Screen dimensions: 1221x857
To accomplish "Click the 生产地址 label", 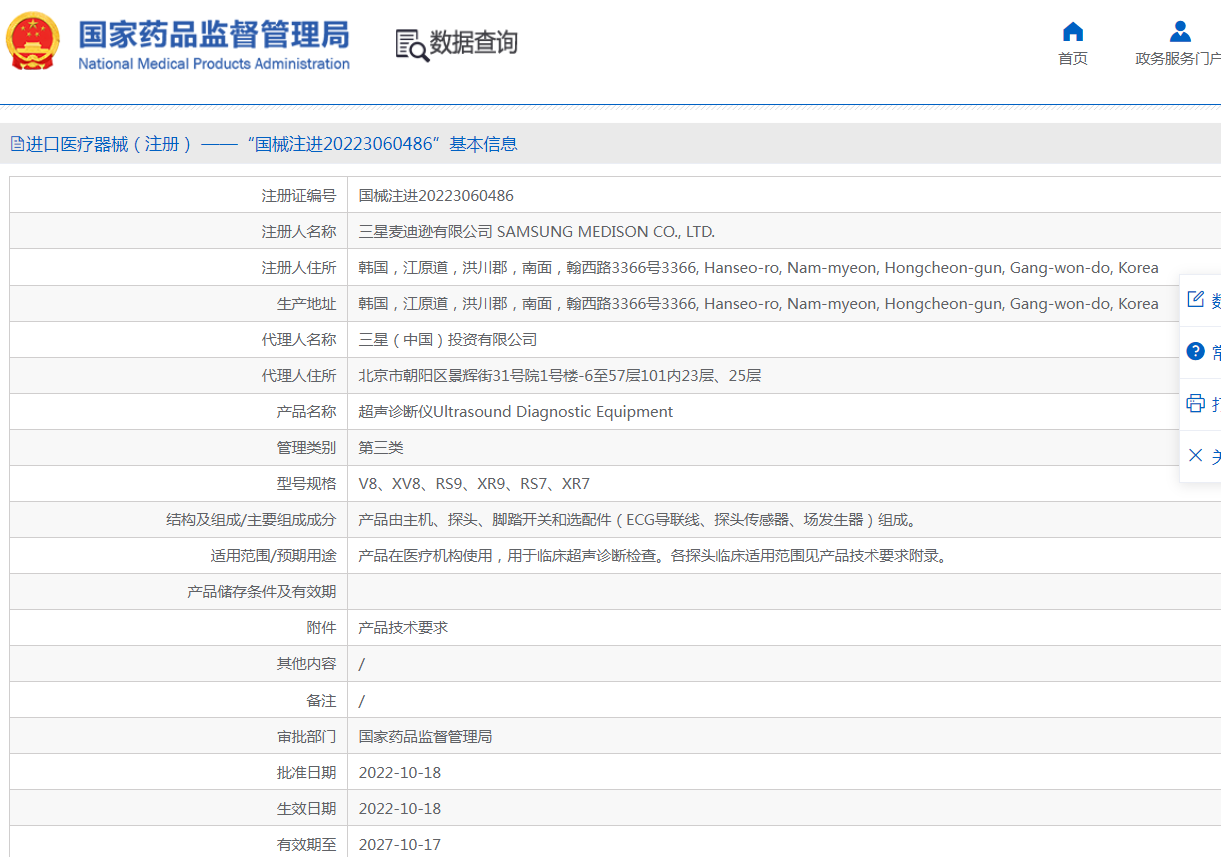I will pos(307,304).
